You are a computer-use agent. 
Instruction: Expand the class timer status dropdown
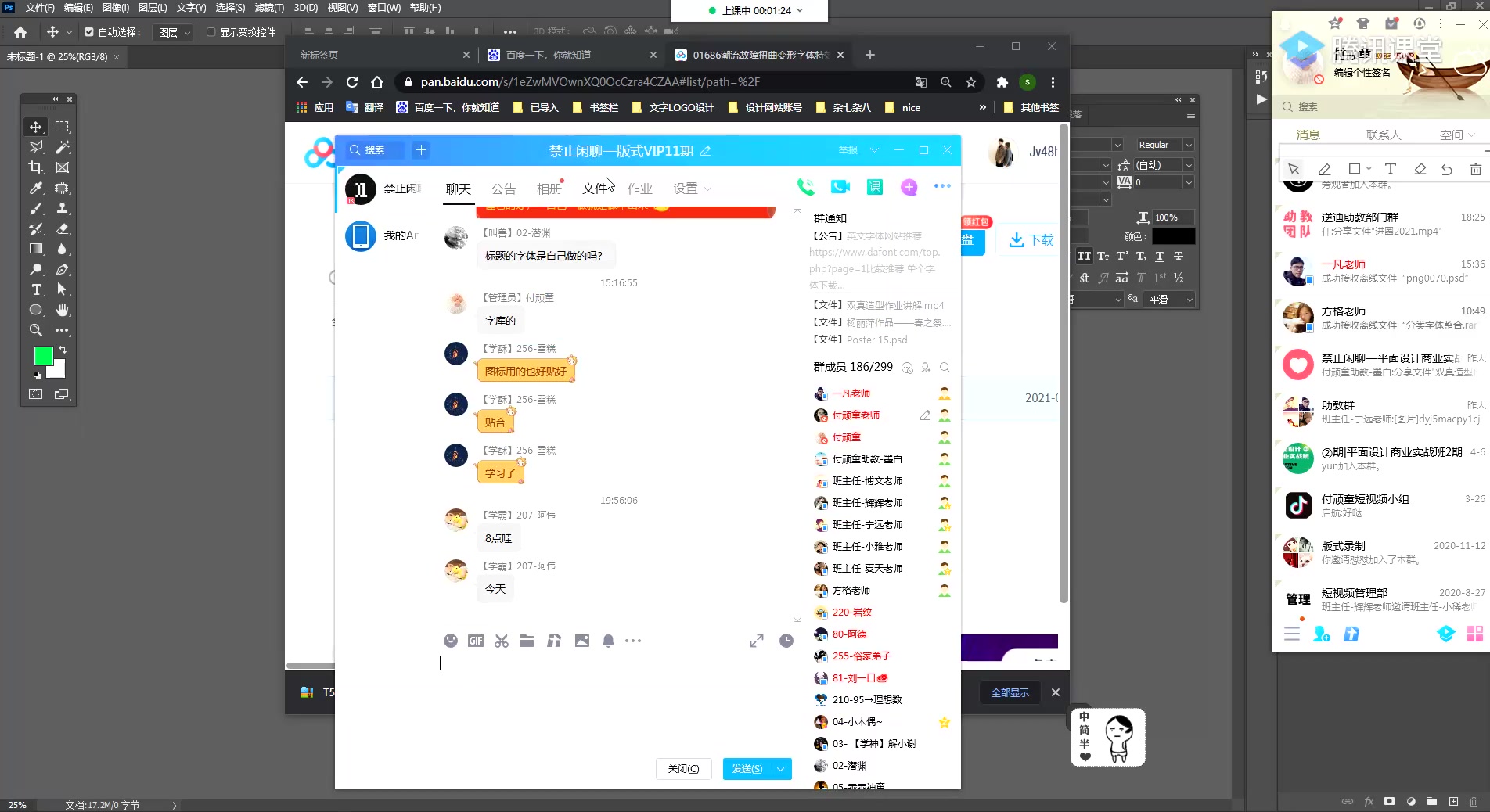[799, 10]
